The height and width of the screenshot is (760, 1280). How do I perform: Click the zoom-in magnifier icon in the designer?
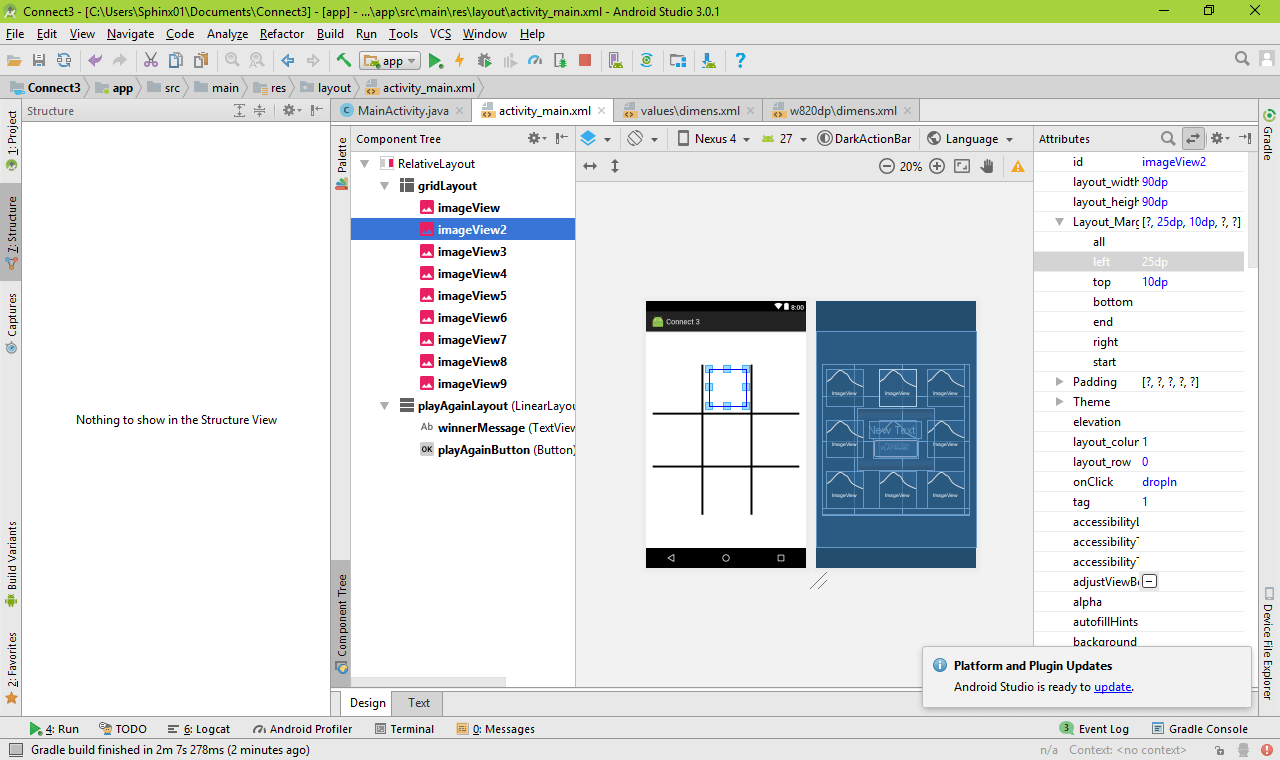pos(937,166)
